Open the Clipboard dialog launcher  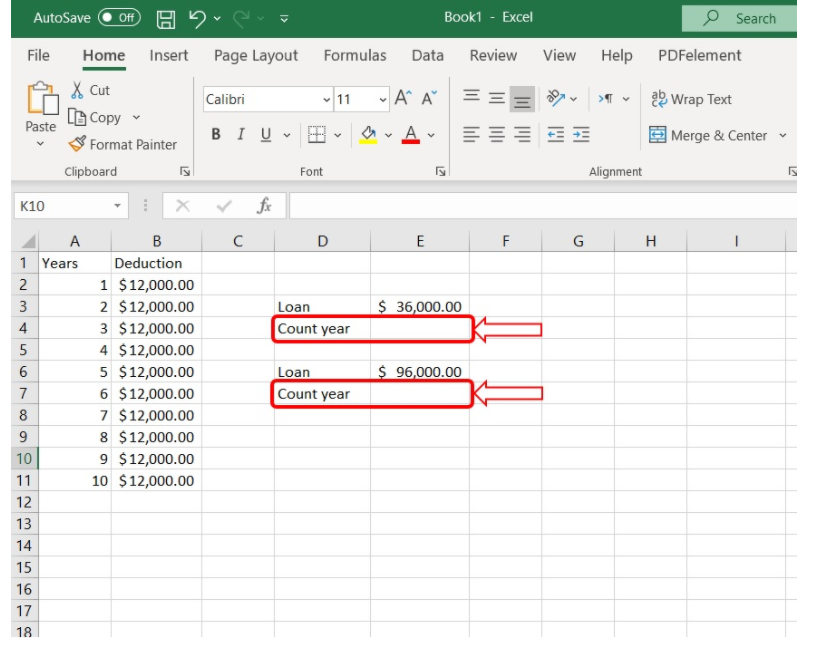tap(185, 171)
